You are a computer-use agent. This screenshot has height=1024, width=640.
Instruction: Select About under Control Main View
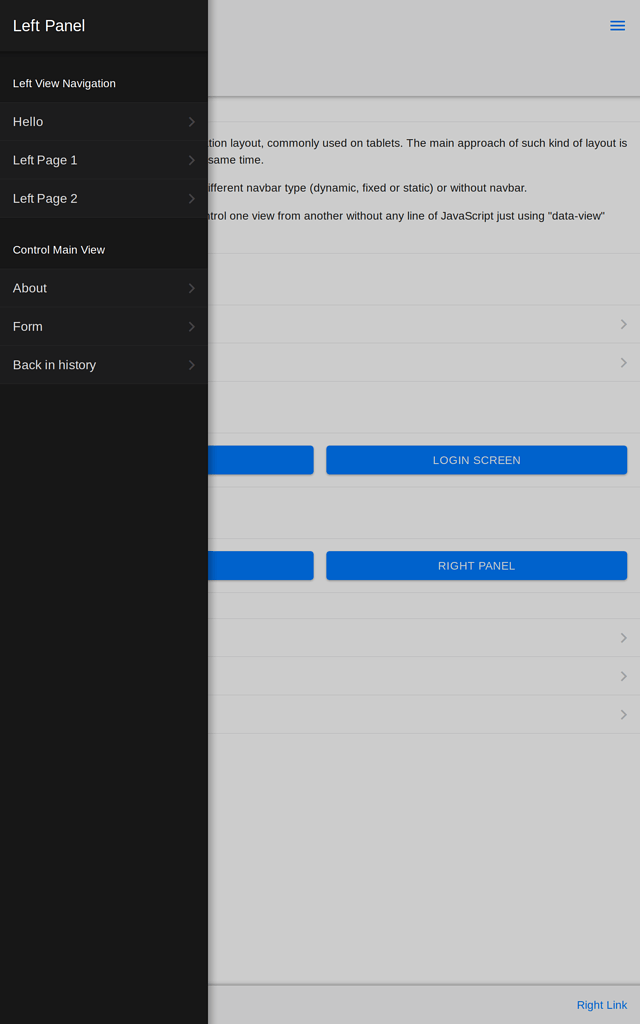coord(104,288)
